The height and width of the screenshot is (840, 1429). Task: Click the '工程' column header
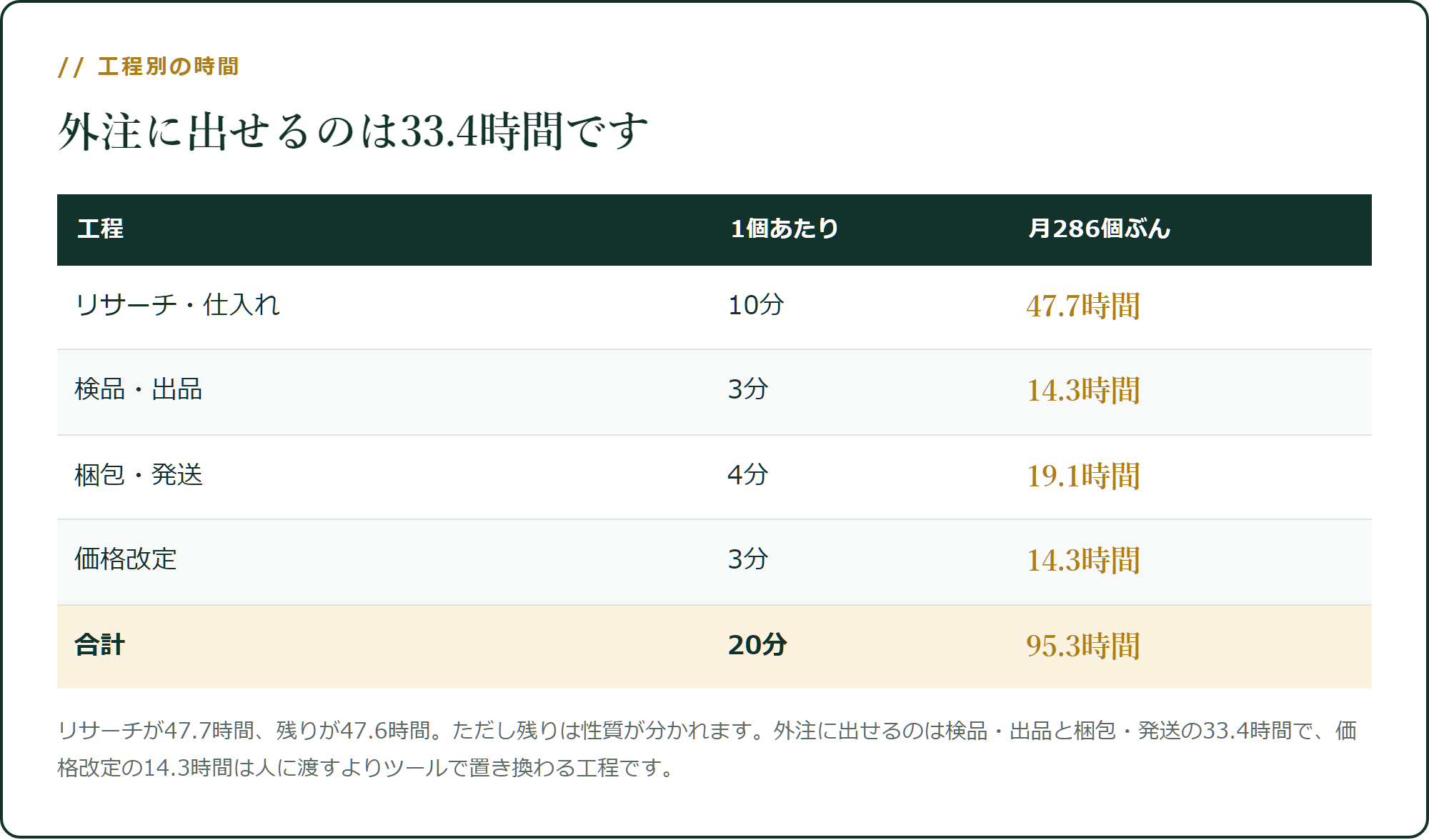(x=100, y=229)
